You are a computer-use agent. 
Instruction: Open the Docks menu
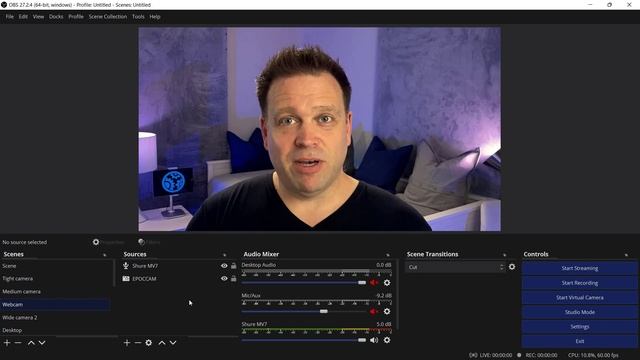(x=56, y=17)
